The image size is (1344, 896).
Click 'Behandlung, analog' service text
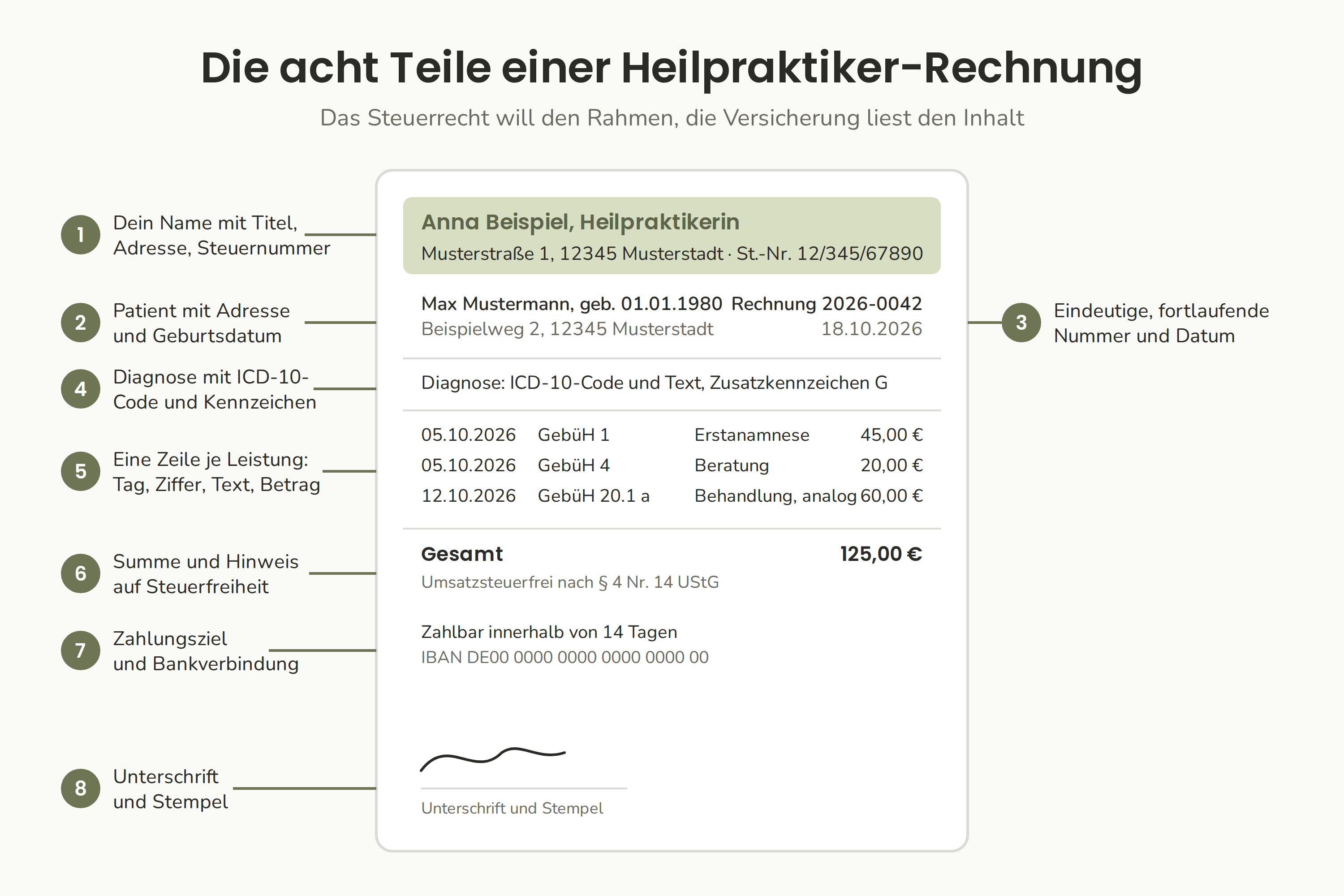coord(775,496)
